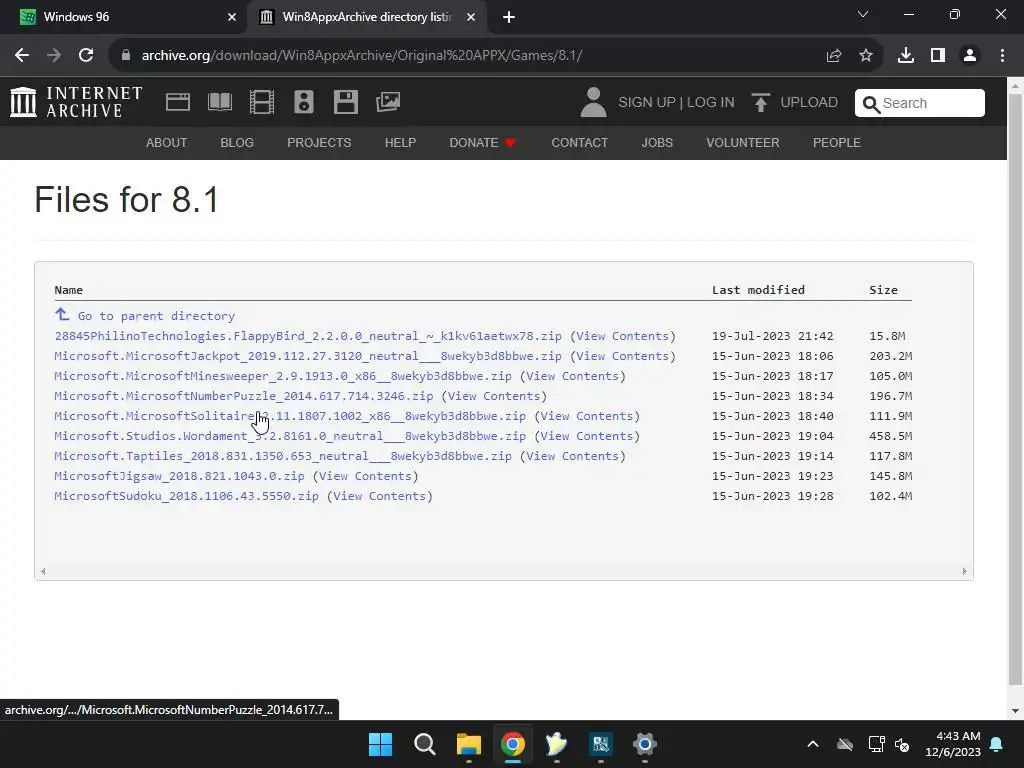Open File Explorer from taskbar
The image size is (1024, 768).
[x=469, y=744]
